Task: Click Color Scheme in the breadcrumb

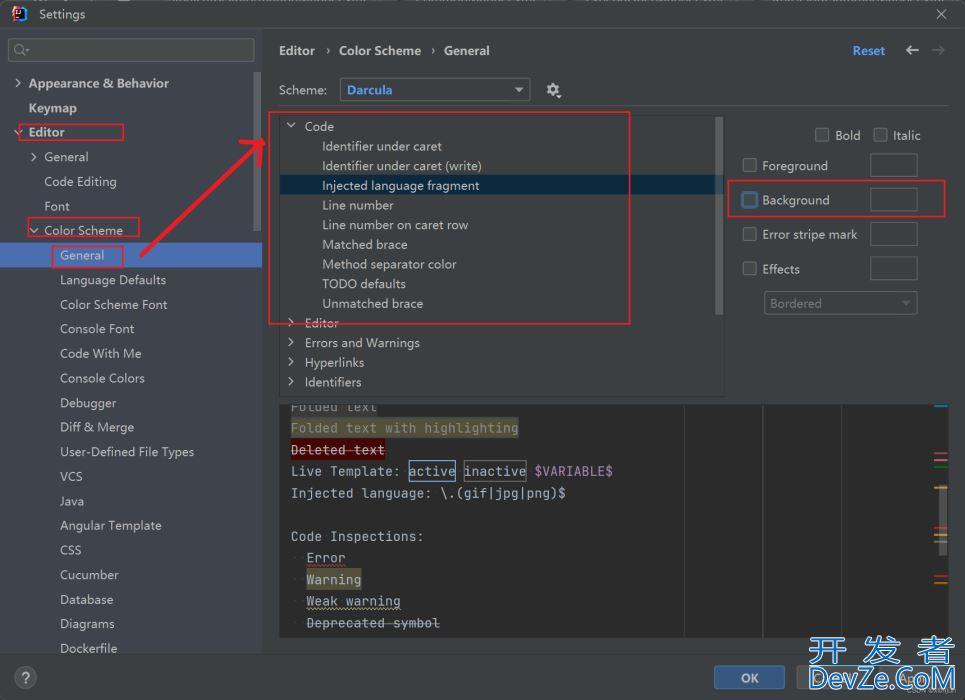Action: 380,50
